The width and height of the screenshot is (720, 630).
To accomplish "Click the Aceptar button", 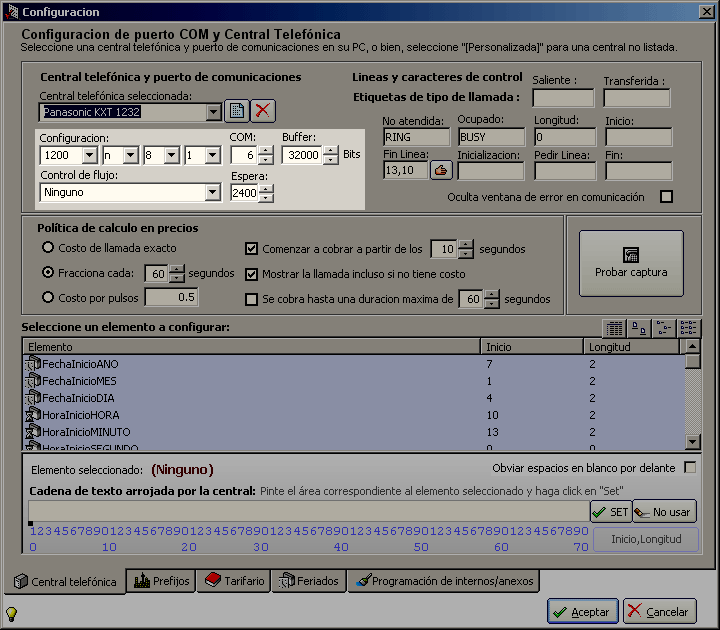I will point(583,612).
